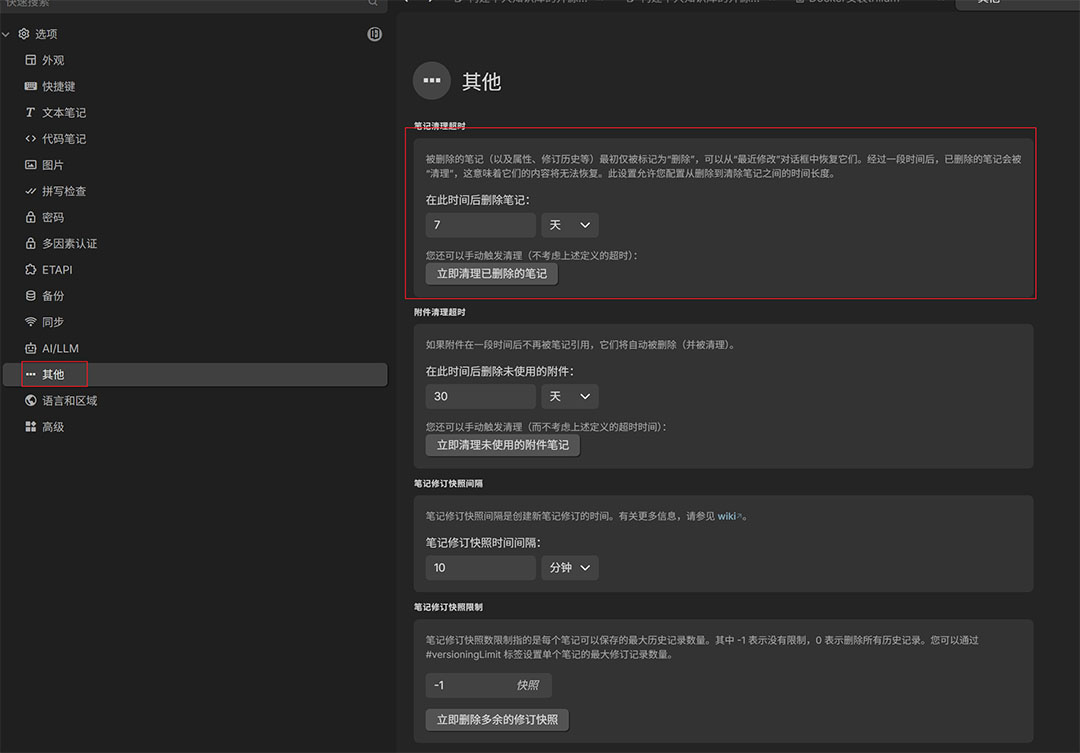Open the snapshot interval 分钟 dropdown
The height and width of the screenshot is (753, 1080).
pyautogui.click(x=569, y=567)
